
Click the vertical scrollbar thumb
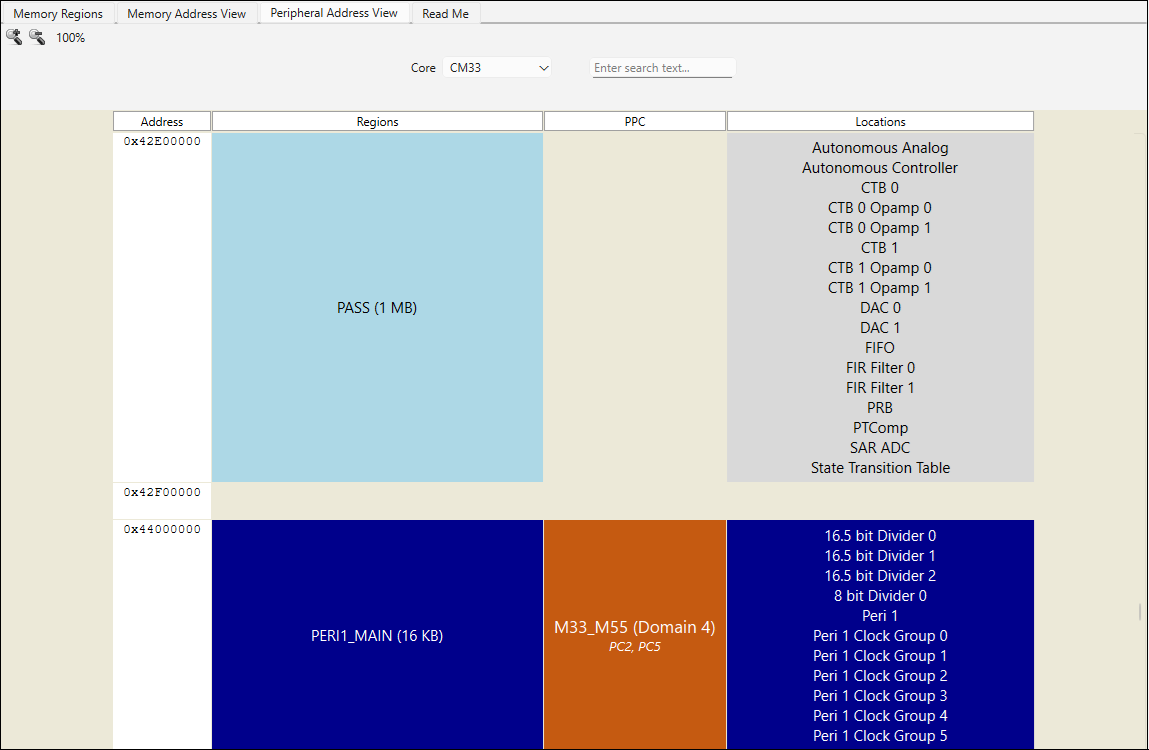pos(1141,612)
